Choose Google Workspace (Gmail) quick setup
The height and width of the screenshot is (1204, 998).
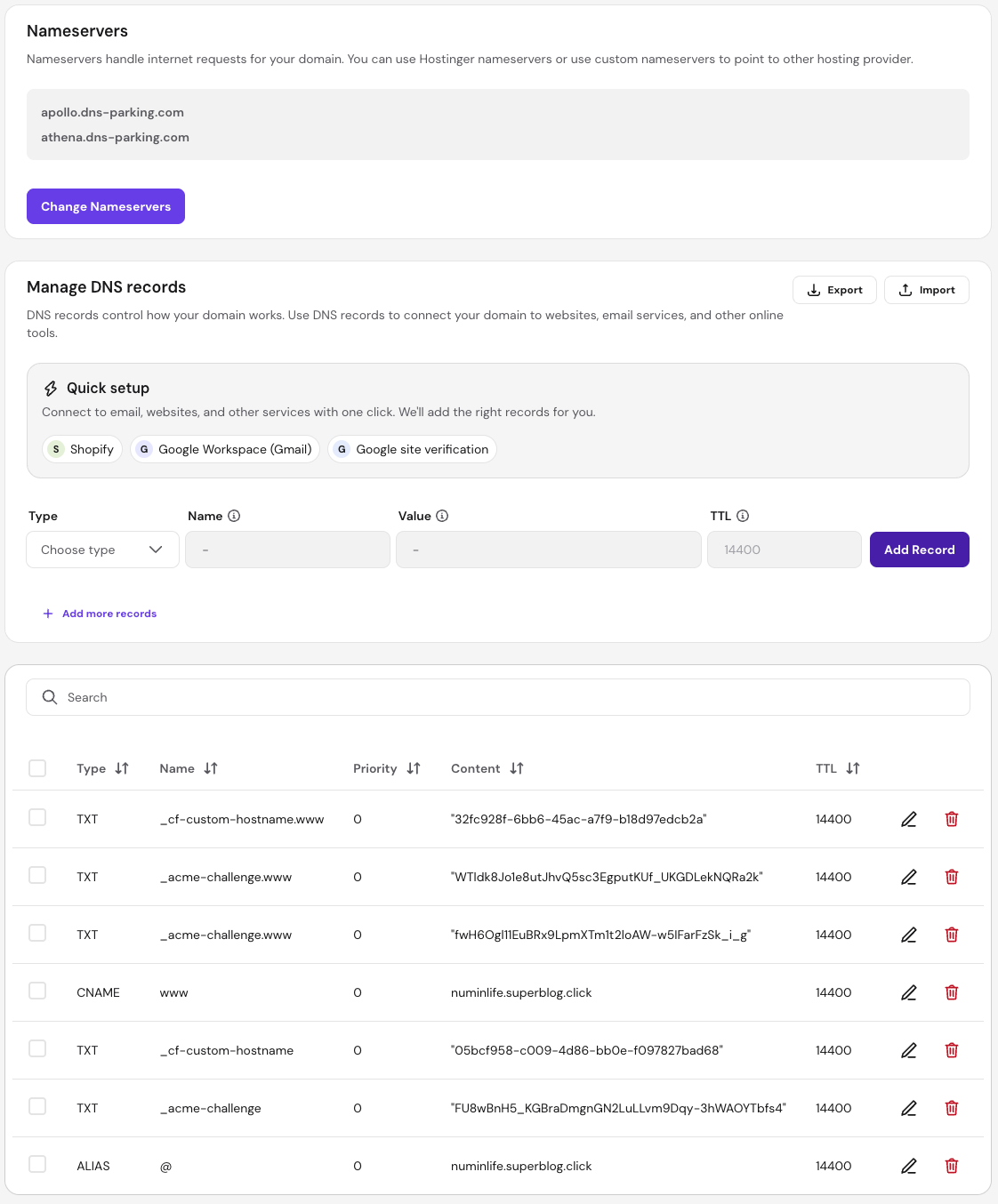tap(225, 449)
